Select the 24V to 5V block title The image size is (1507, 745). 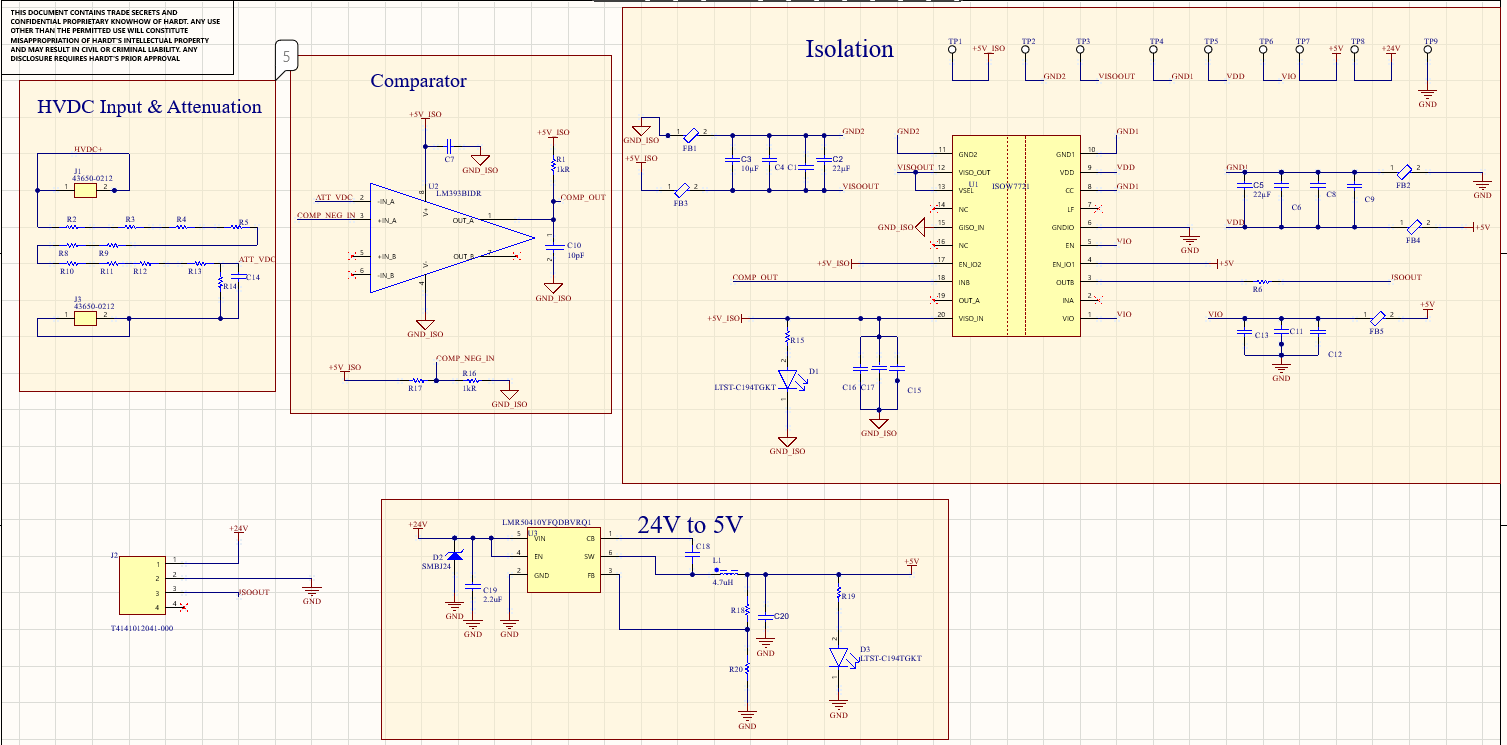[x=691, y=525]
